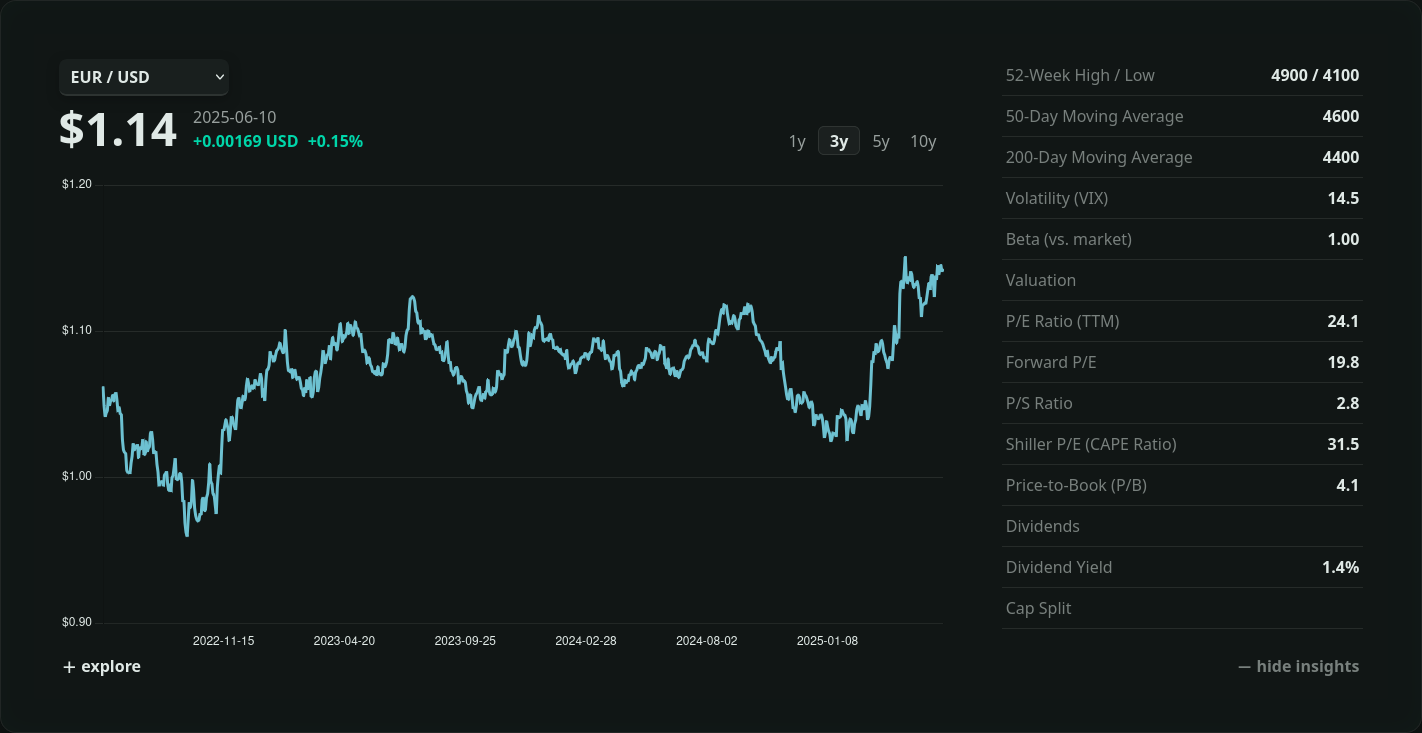Screen dimensions: 1422x733
Task: Select the 50-Day Moving Average row
Action: pos(1181,116)
